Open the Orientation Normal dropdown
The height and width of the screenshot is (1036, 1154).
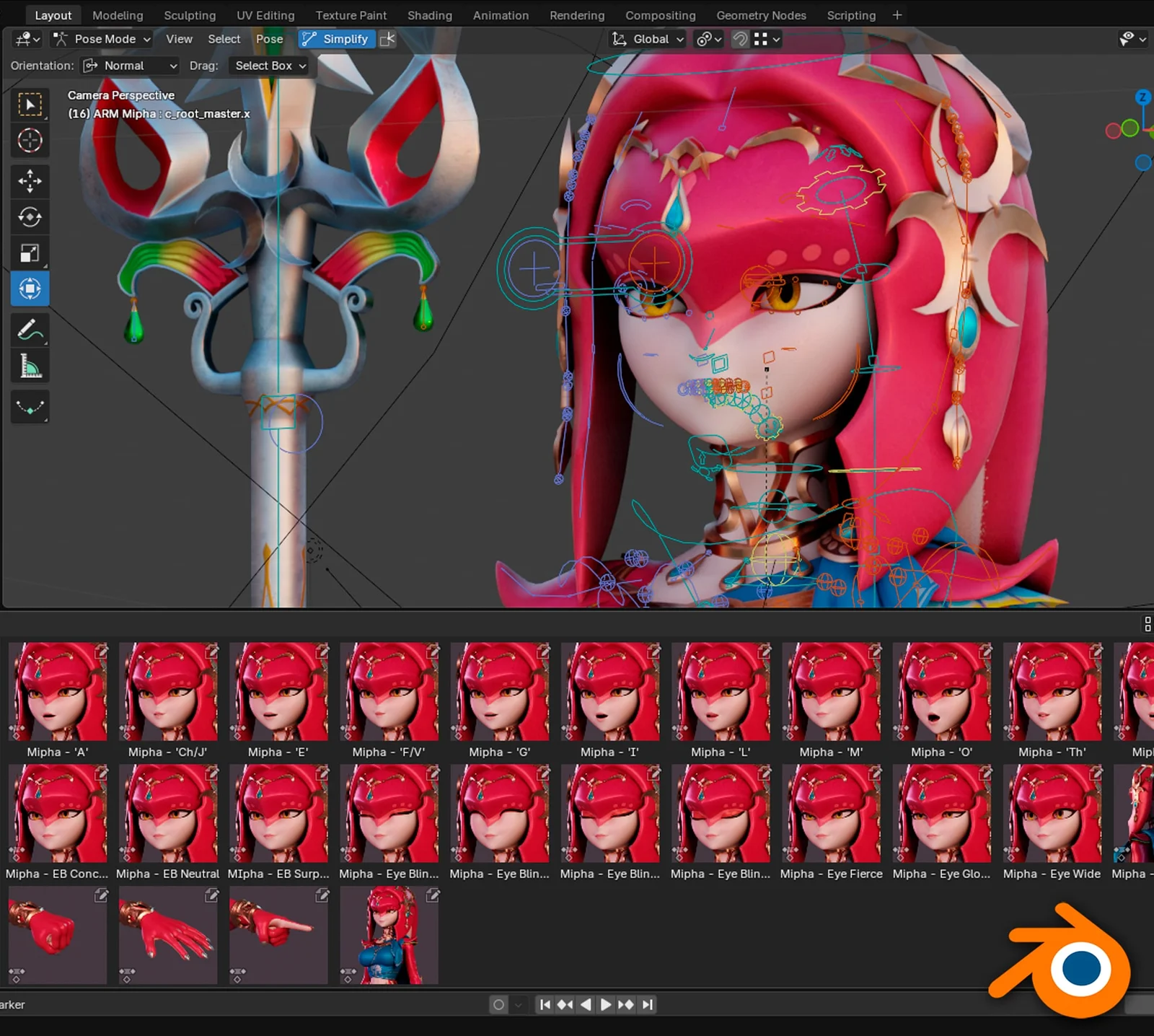129,66
